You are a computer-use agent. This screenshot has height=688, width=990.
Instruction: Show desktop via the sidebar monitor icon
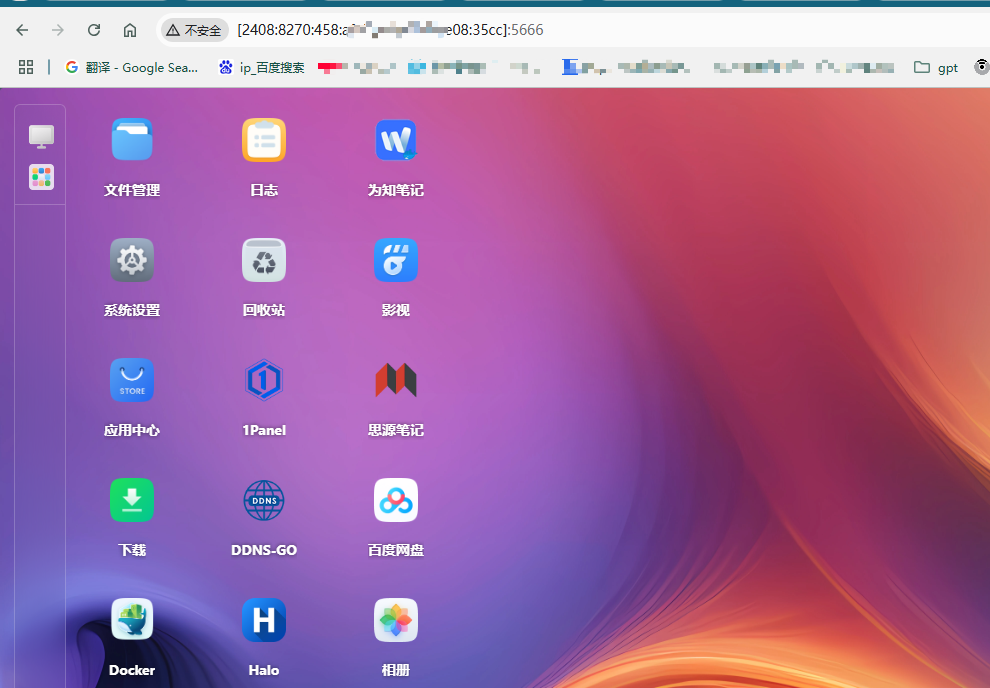(42, 136)
